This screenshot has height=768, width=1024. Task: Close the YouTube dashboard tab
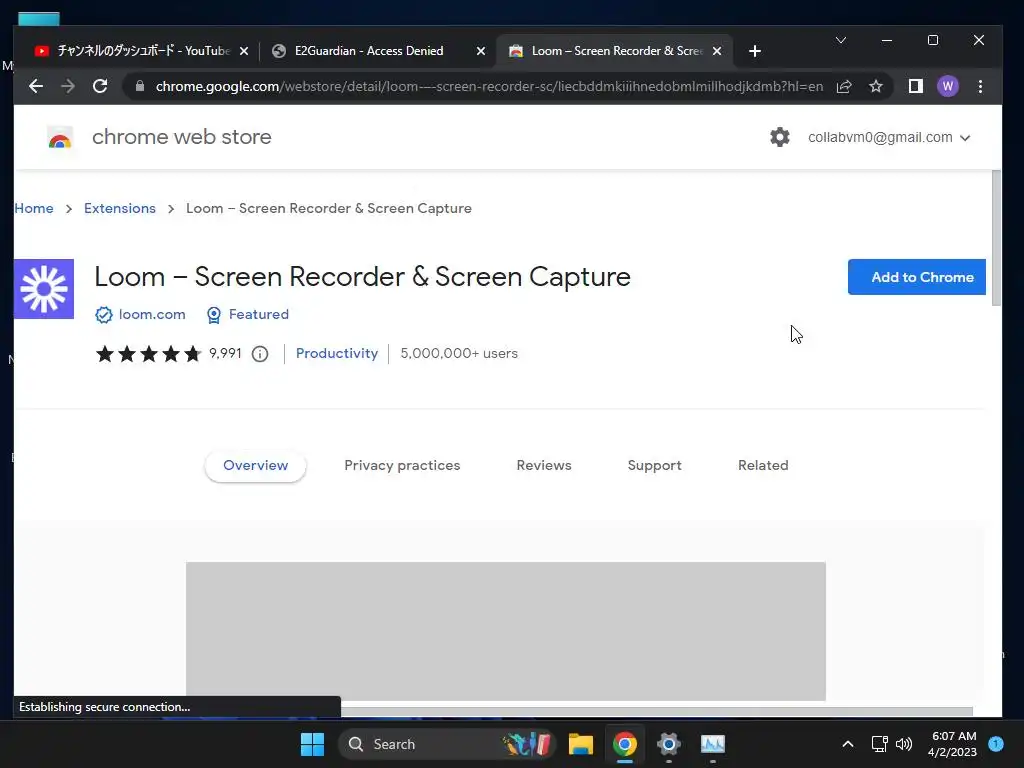244,51
